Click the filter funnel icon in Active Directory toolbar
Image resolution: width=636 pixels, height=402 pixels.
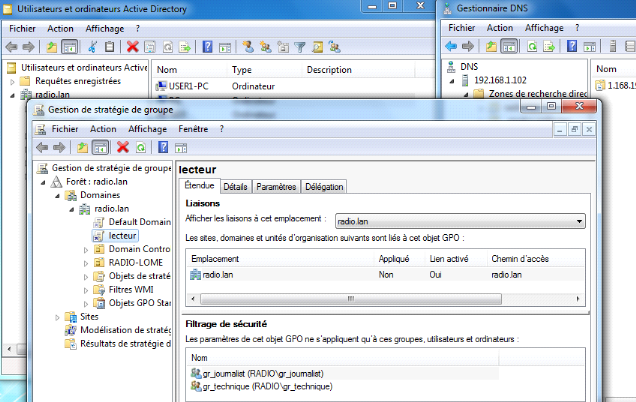click(x=299, y=46)
